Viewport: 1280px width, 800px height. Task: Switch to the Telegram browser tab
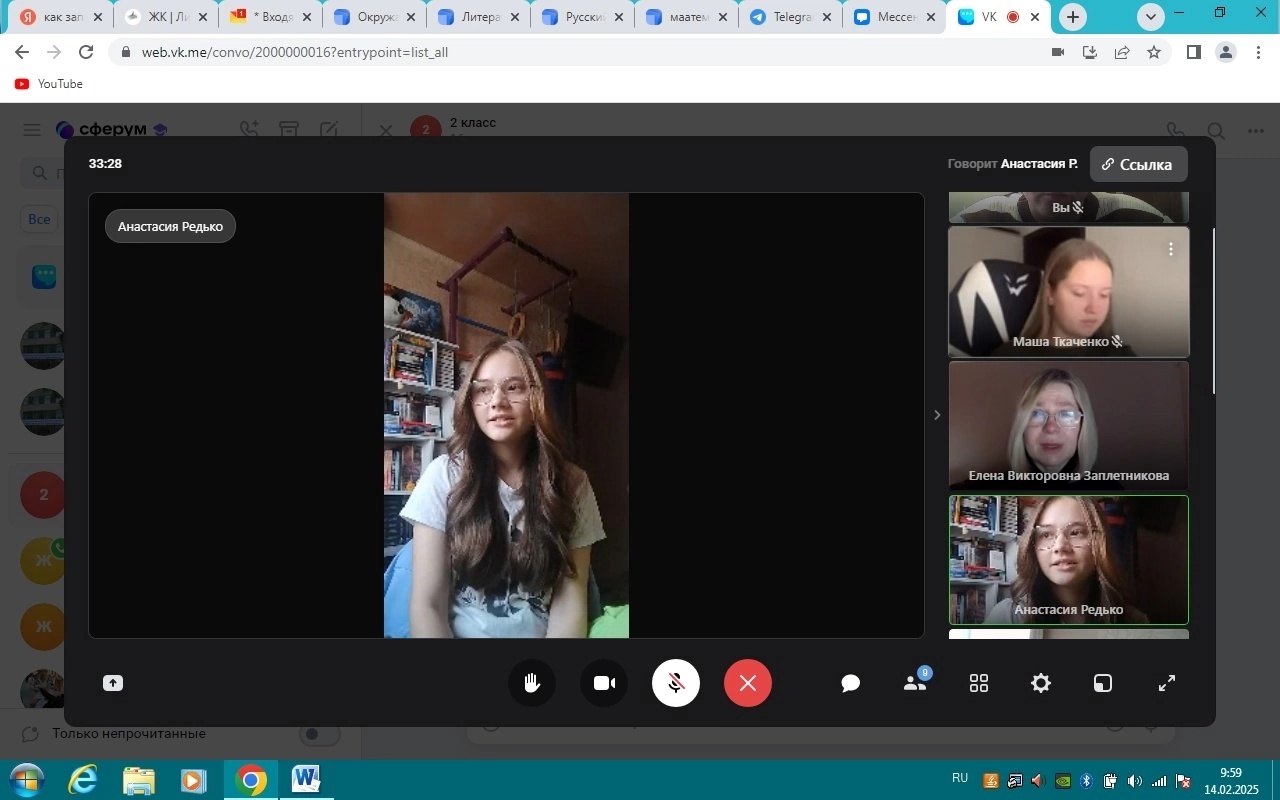click(792, 17)
